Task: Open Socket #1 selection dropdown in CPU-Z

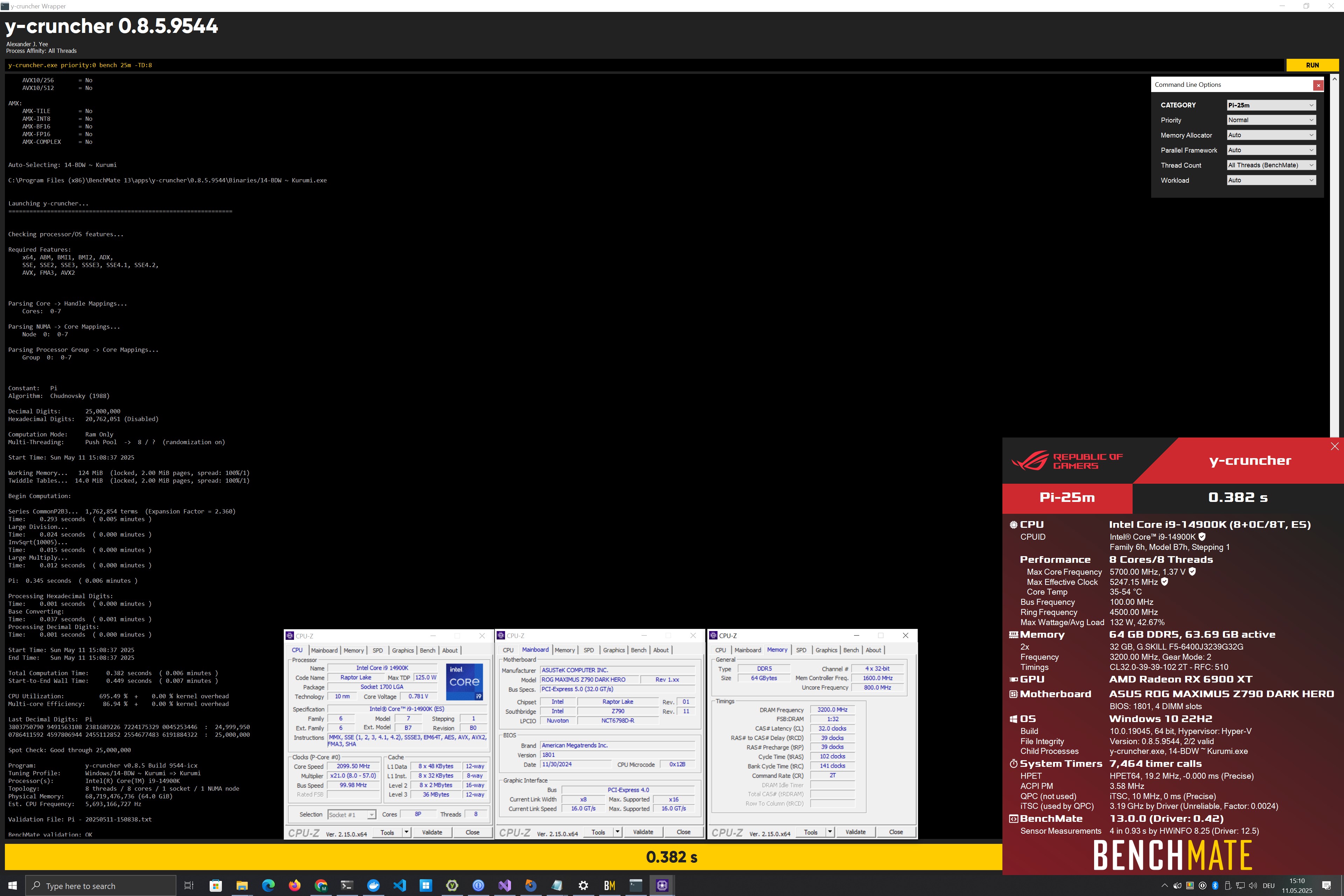Action: coord(351,815)
